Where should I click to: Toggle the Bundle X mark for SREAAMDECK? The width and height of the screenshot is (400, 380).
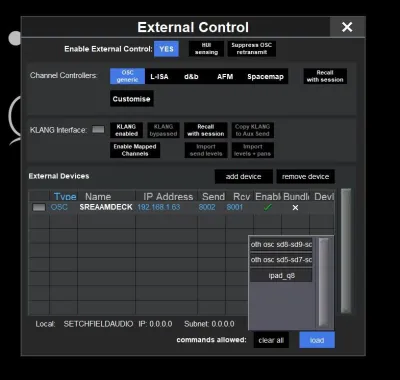tap(295, 208)
